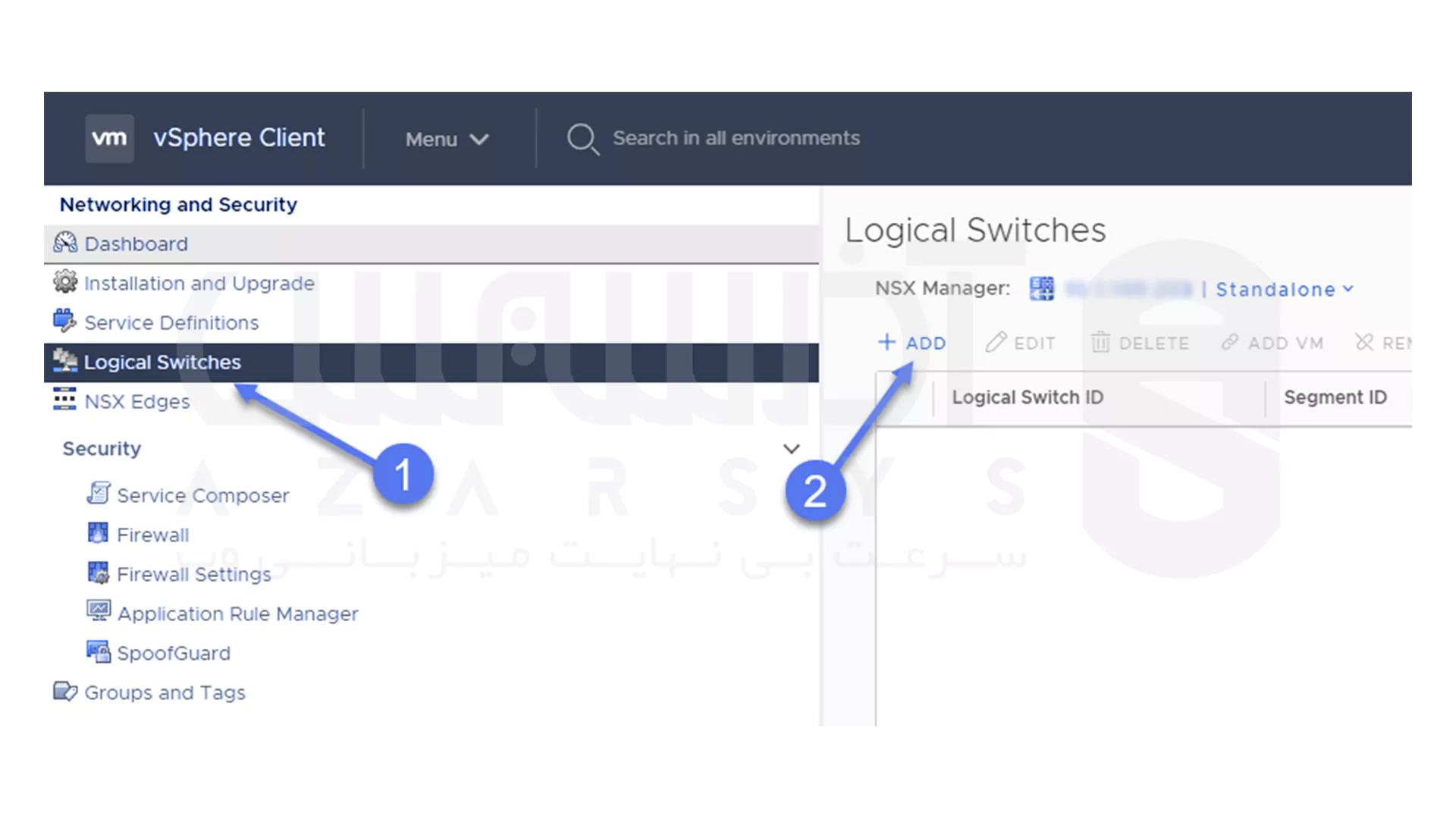This screenshot has height=819, width=1456.
Task: Click the Installation and Upgrade gear icon
Action: coord(65,282)
